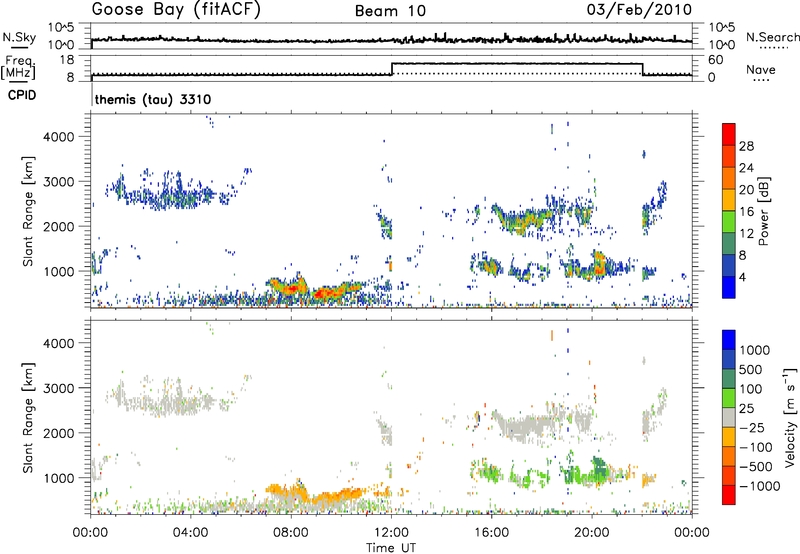Click the red top segment of power color bar
This screenshot has height=554, width=800.
(729, 134)
